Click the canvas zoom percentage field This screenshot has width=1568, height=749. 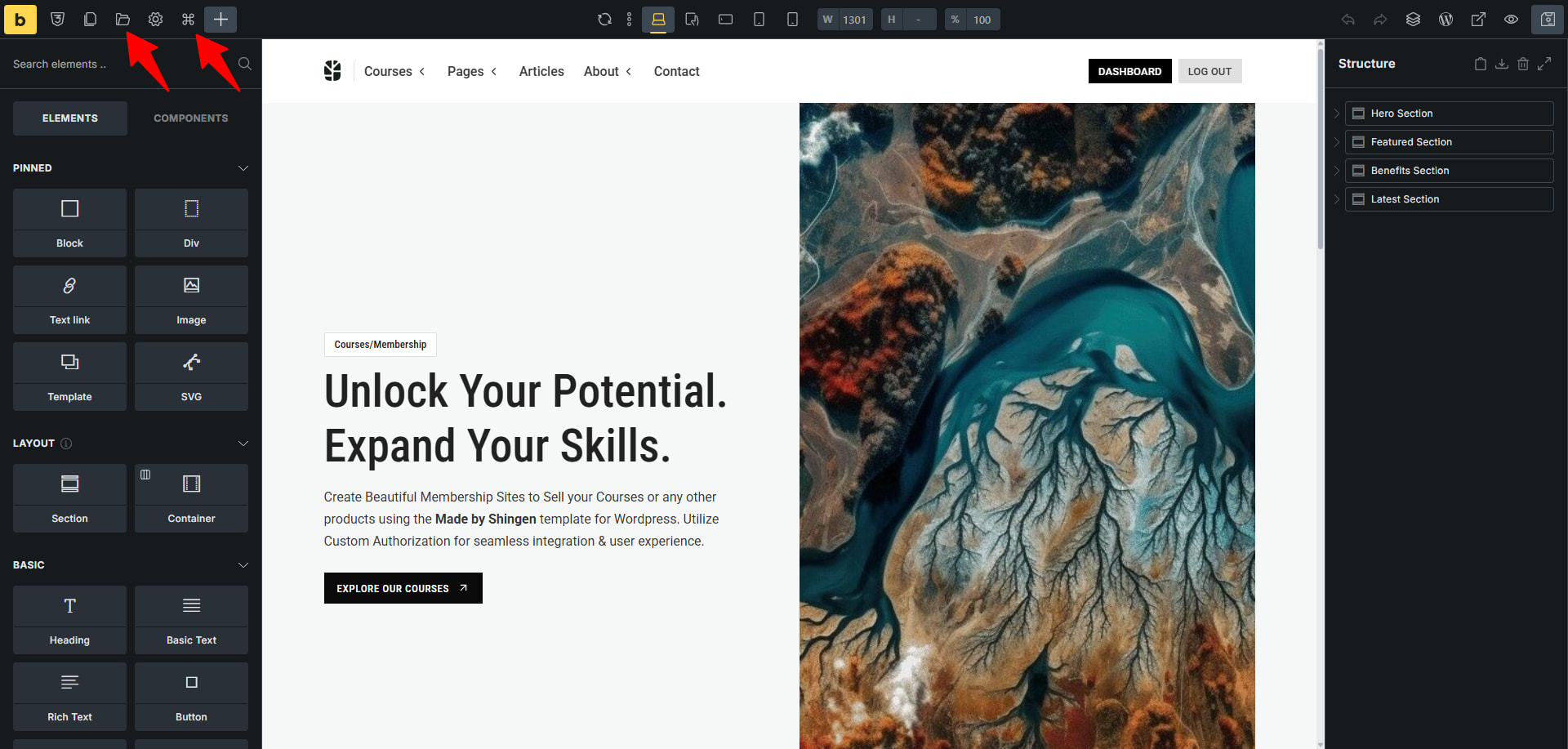(982, 20)
